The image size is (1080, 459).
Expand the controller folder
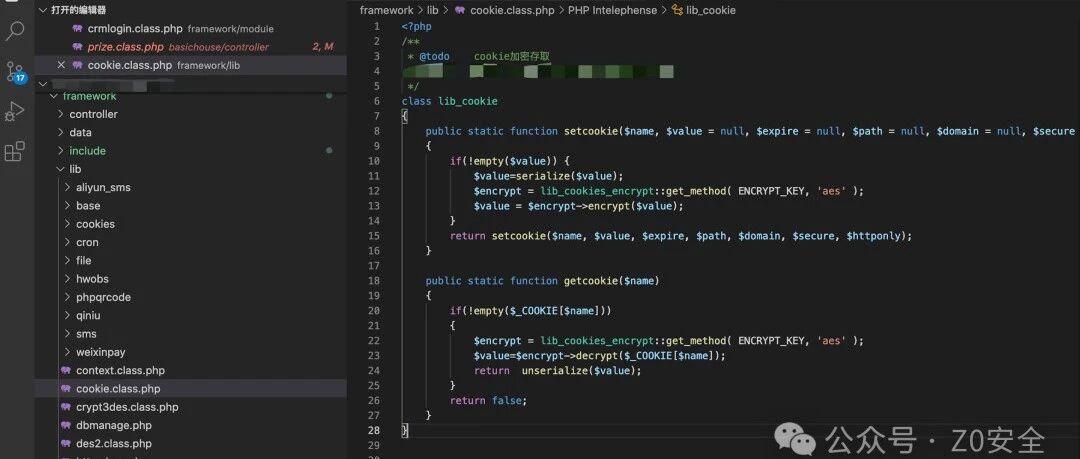click(191, 114)
